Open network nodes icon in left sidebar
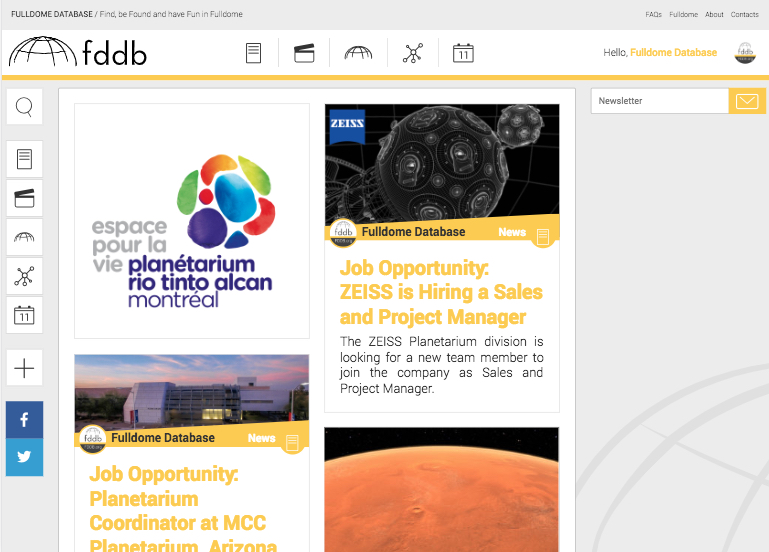The image size is (769, 552). coord(25,276)
